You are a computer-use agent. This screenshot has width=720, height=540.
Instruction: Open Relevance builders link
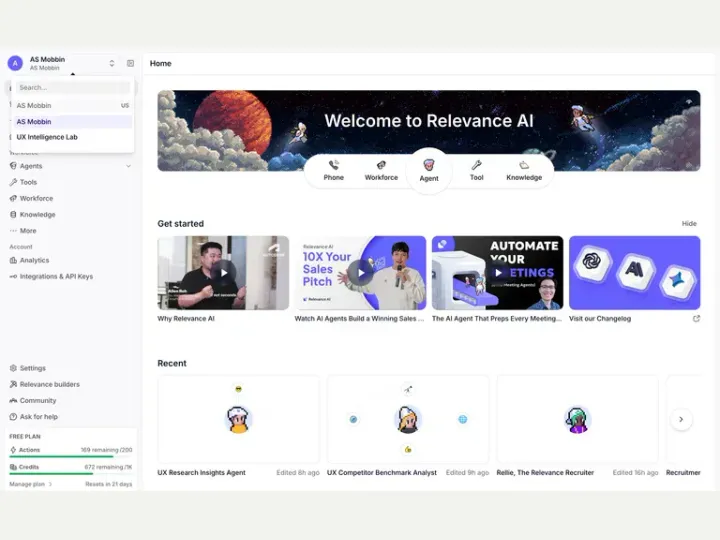click(x=50, y=384)
